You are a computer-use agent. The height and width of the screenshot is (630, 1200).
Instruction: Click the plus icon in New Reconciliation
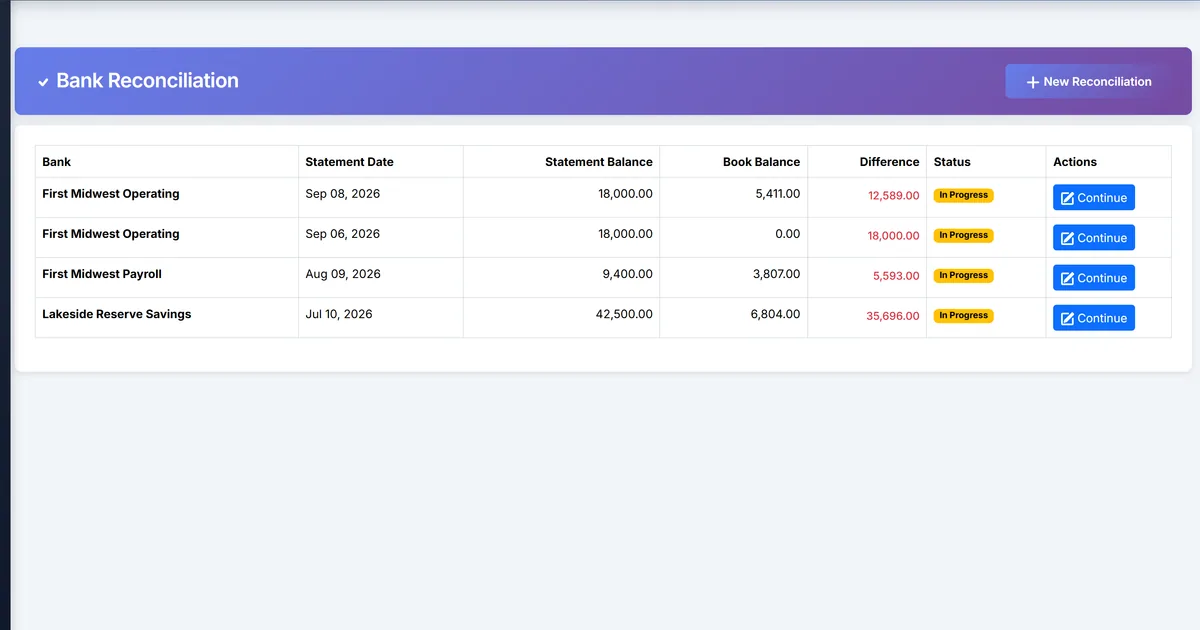(1033, 82)
